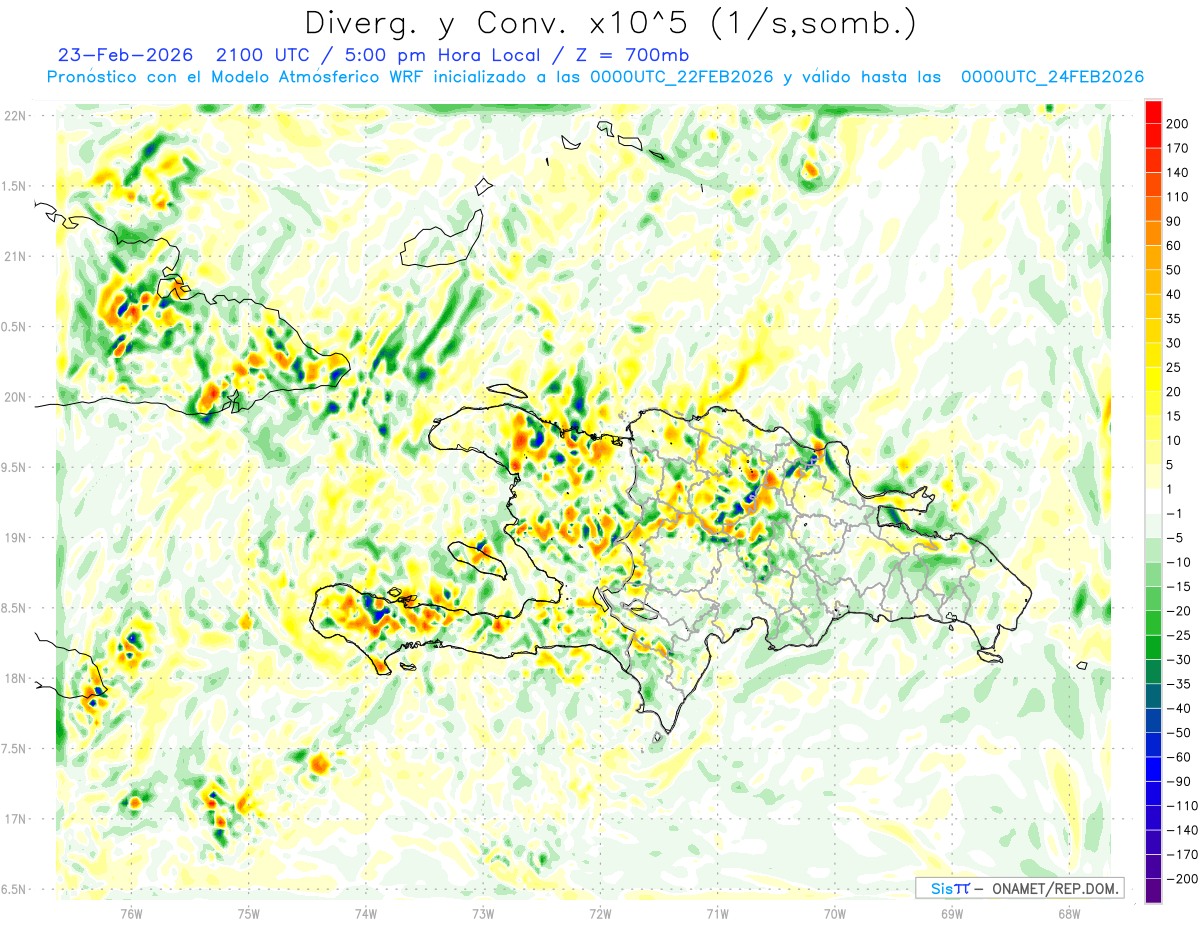The width and height of the screenshot is (1200, 927).
Task: Click the '-20' colorbar label
Action: pos(1178,611)
